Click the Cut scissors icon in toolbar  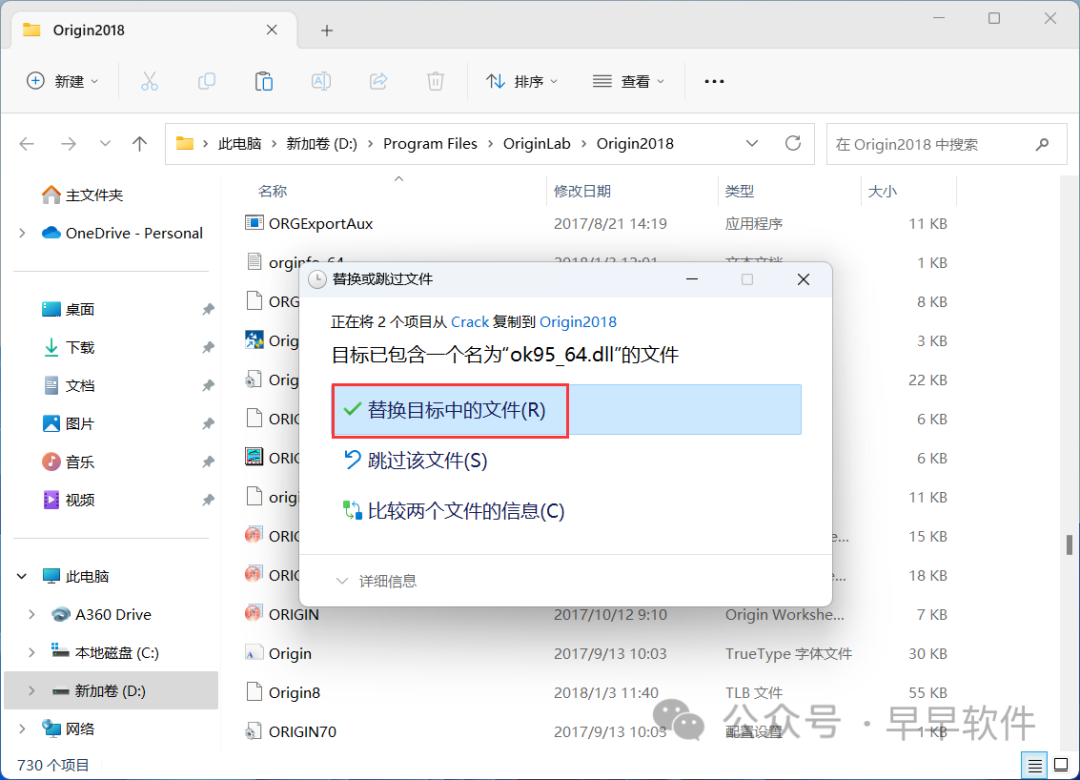(149, 81)
